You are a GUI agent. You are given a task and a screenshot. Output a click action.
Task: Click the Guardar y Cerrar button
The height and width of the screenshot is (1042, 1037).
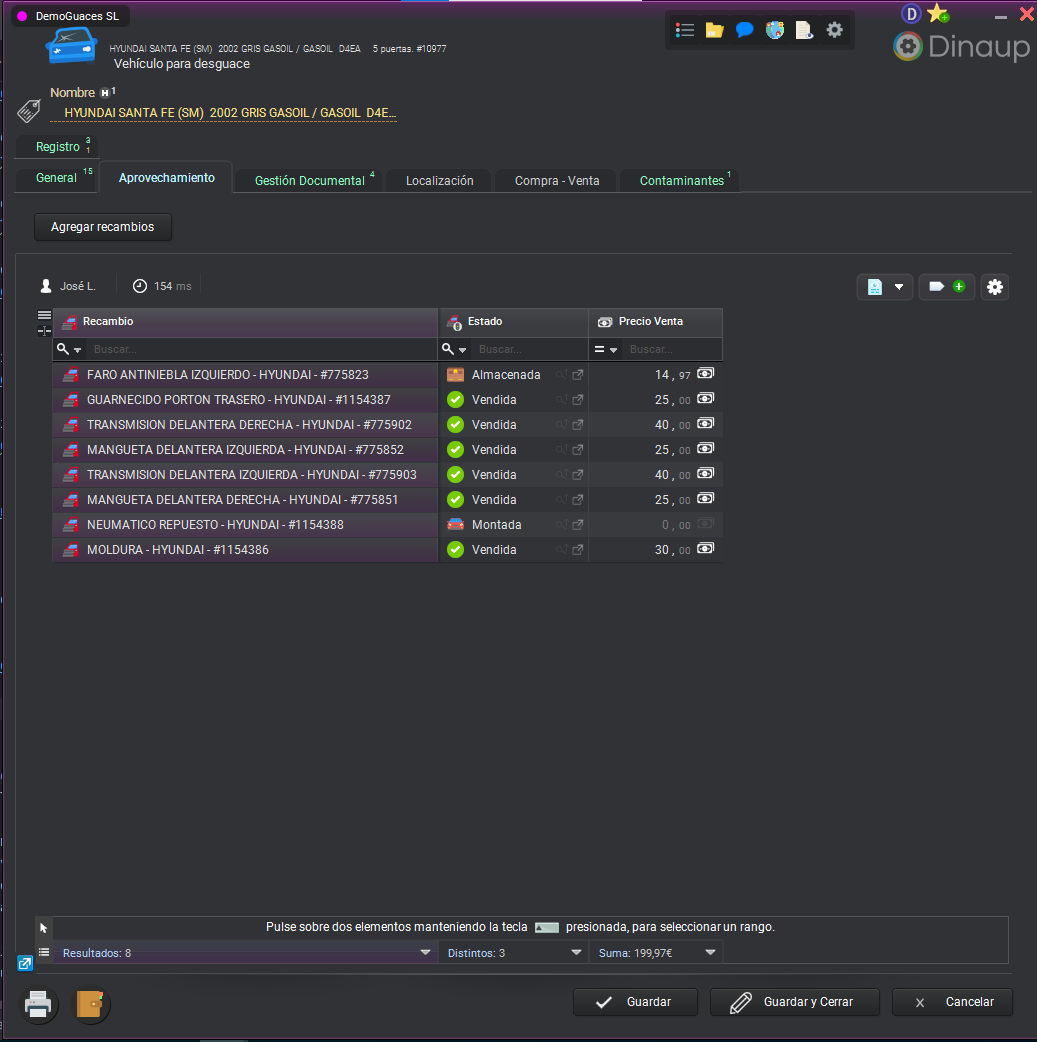click(794, 1002)
